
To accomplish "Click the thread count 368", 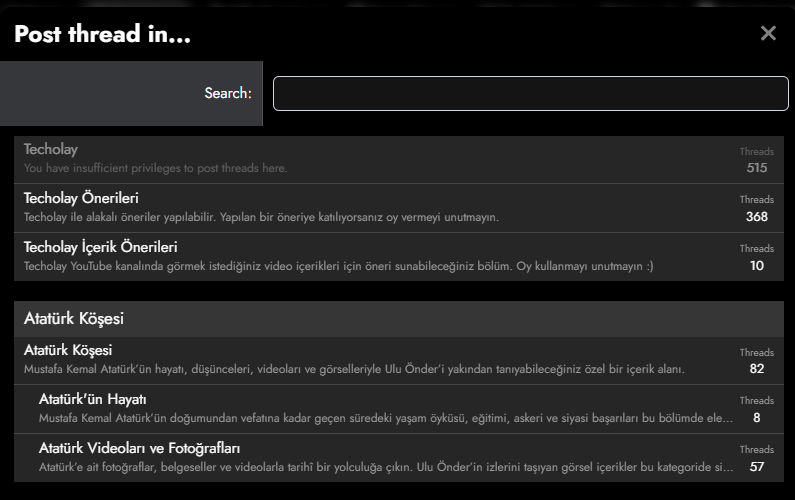I will tap(756, 217).
